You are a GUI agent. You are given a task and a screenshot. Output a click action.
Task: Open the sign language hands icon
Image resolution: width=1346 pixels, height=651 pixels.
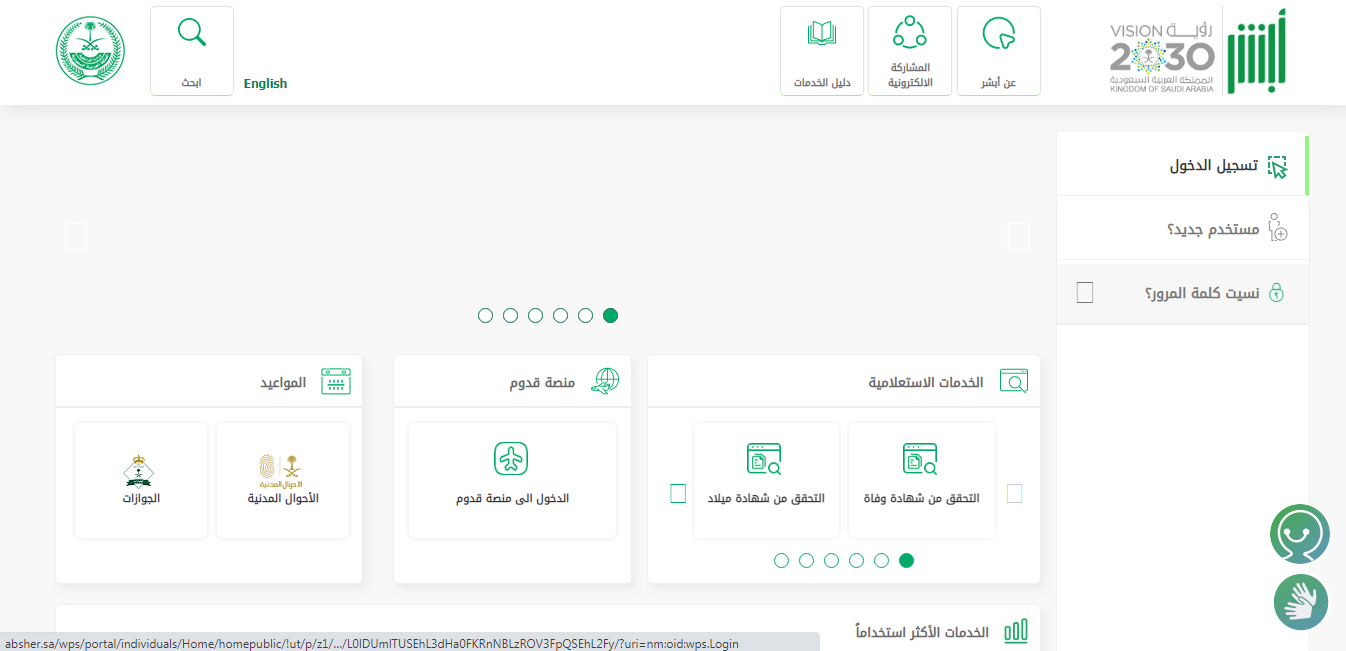click(1301, 602)
